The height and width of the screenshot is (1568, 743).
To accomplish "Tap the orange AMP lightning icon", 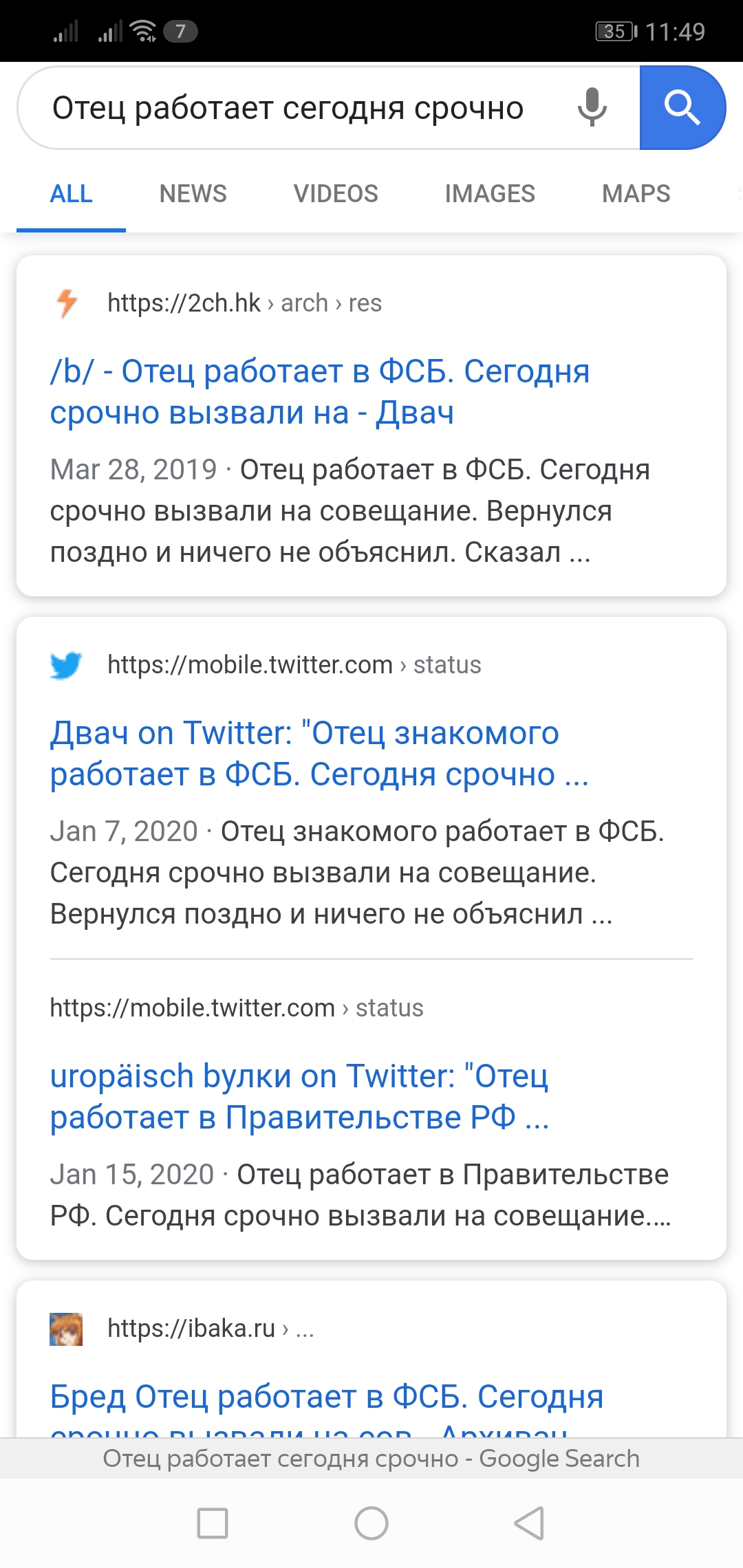I will point(67,303).
